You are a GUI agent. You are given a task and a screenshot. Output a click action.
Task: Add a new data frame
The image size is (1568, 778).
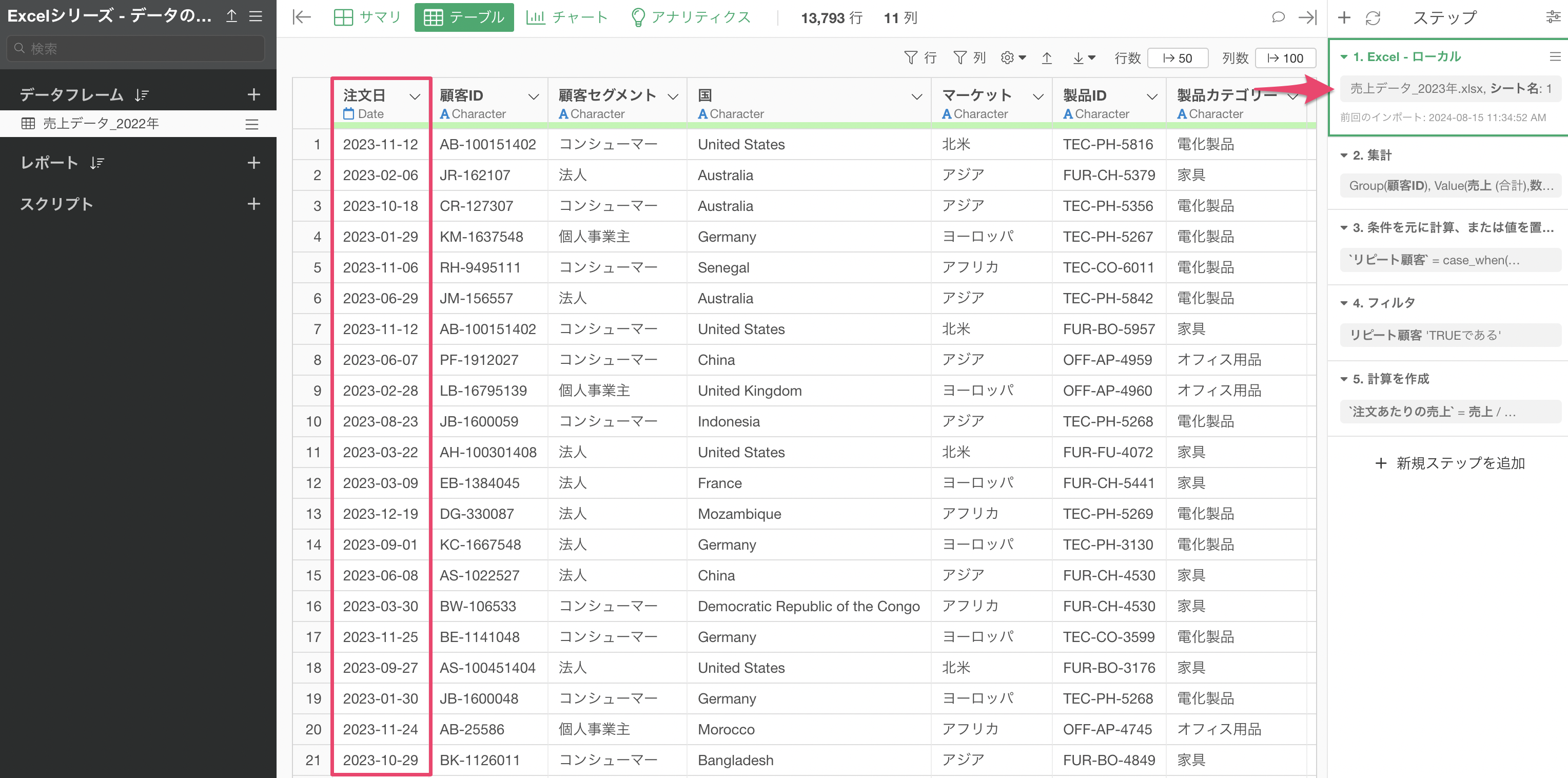coord(254,94)
